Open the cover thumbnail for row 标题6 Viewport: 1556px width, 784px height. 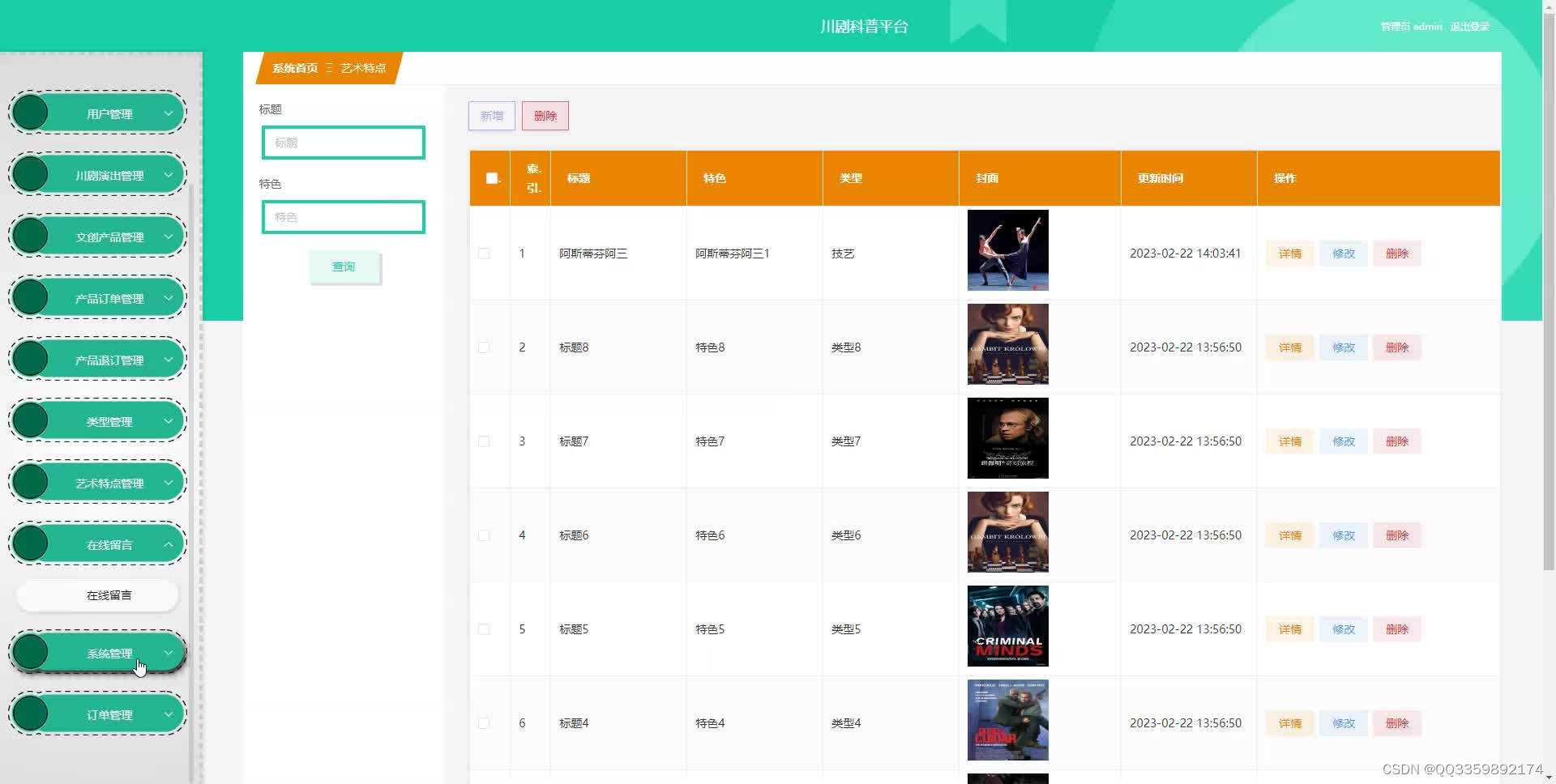point(1008,532)
